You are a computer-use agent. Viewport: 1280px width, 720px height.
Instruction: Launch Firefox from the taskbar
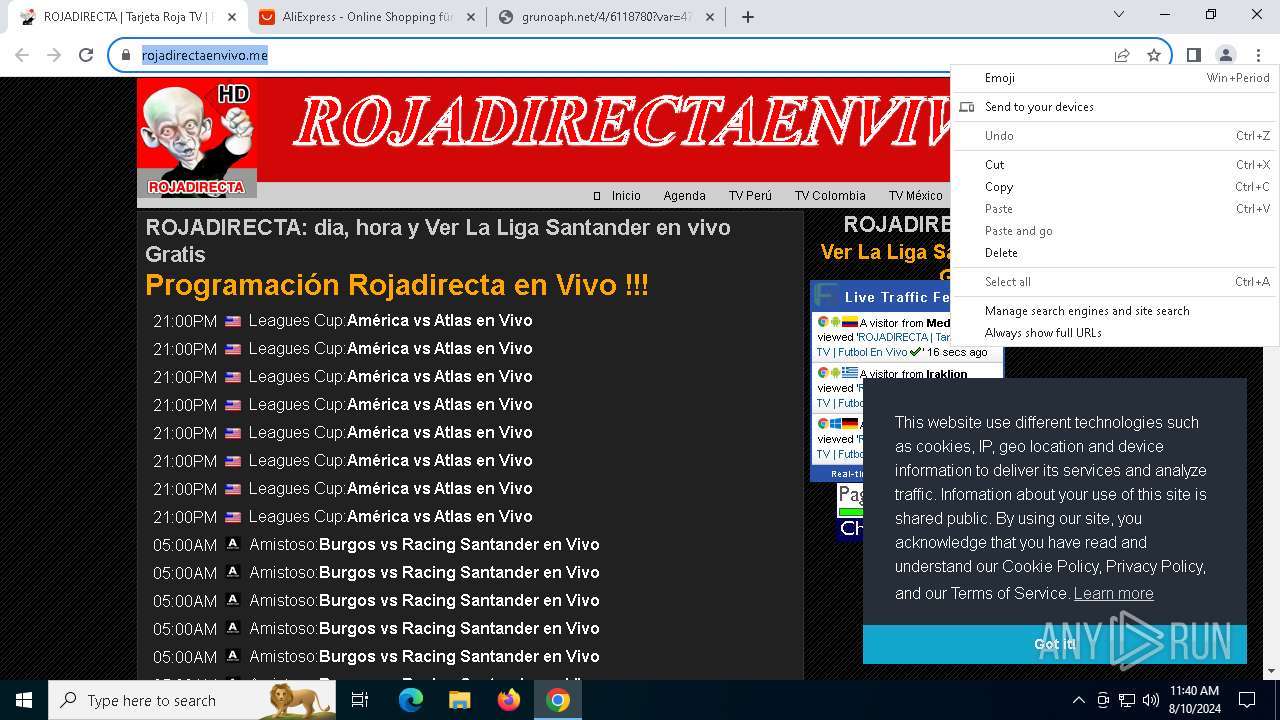(x=509, y=700)
